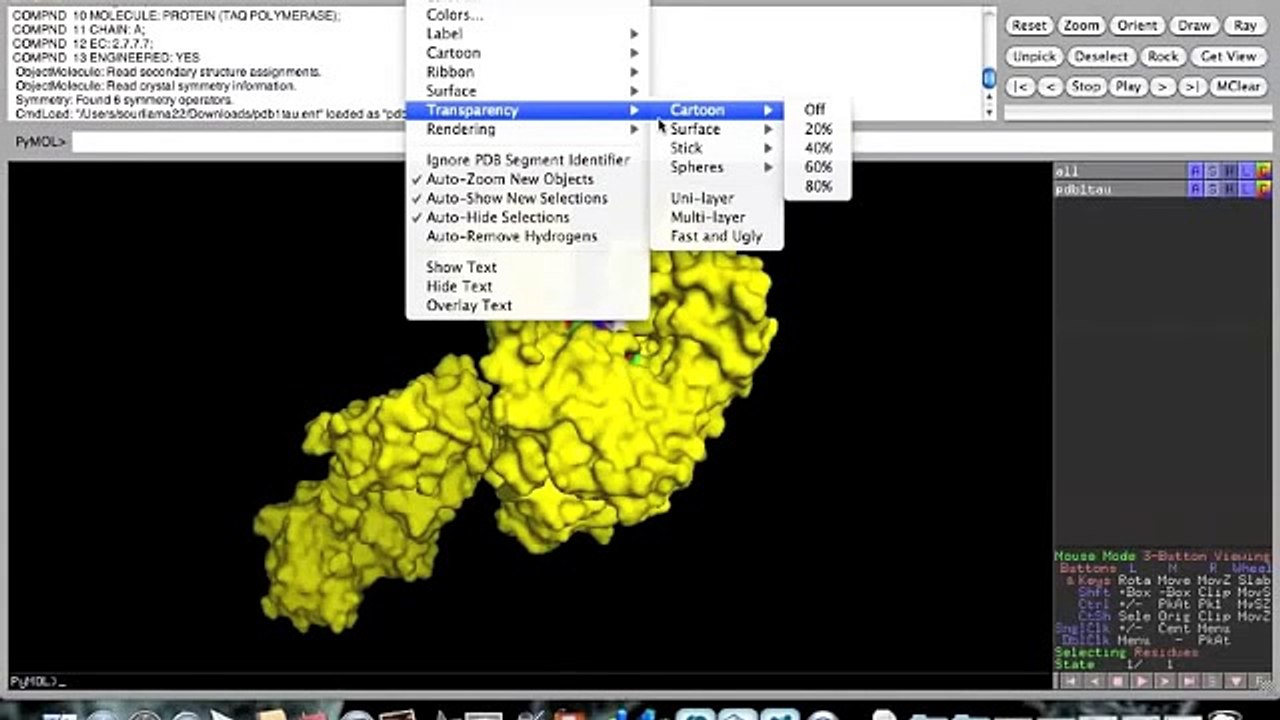Click rewind-to-start icon in viewer playback bar

pyautogui.click(x=1070, y=681)
